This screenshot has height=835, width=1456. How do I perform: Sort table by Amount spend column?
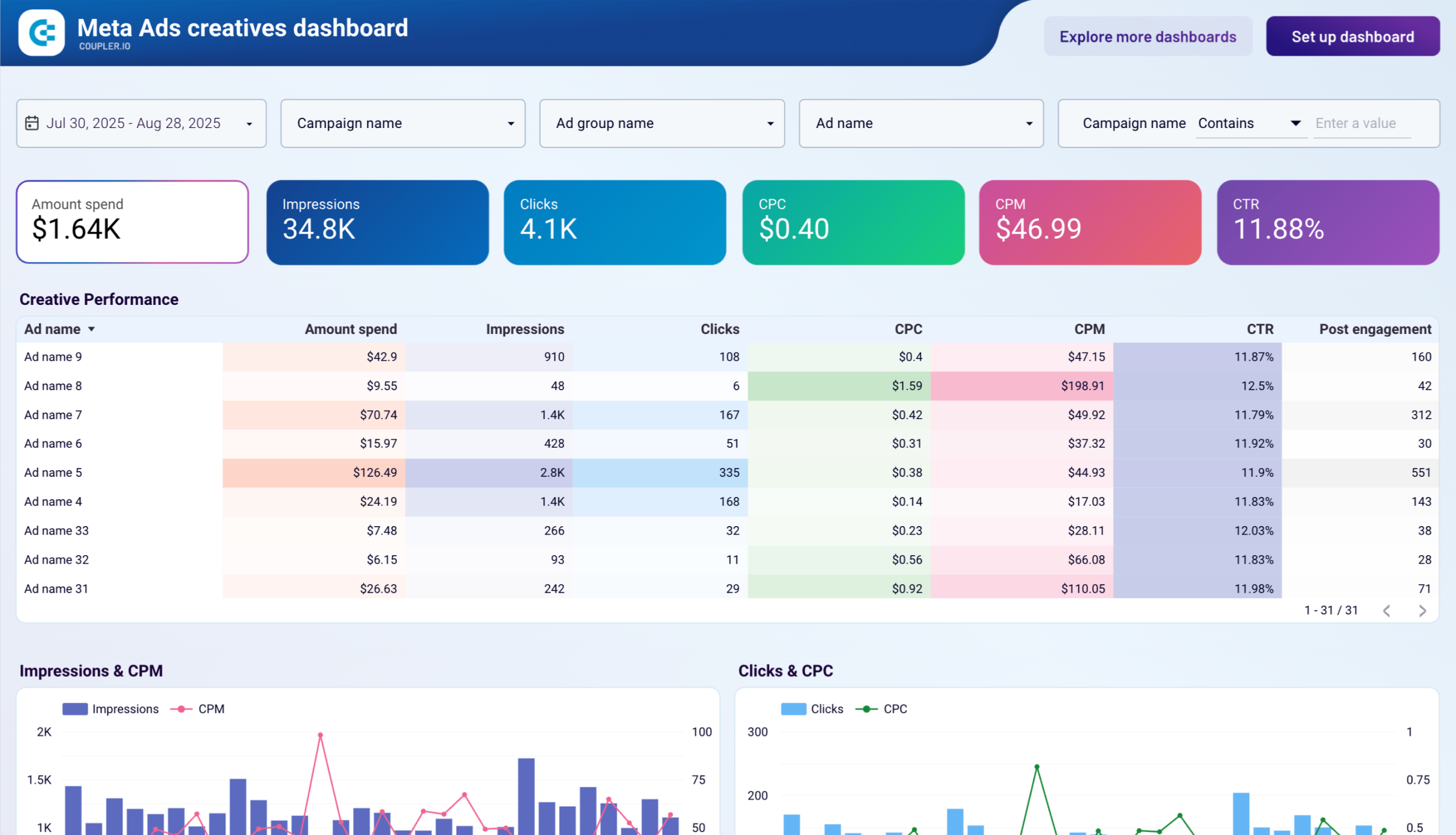[x=350, y=329]
